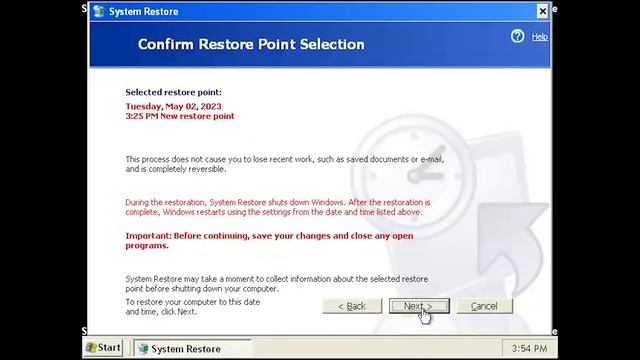Viewport: 640px width, 360px height.
Task: Close the System Restore window
Action: pyautogui.click(x=542, y=11)
